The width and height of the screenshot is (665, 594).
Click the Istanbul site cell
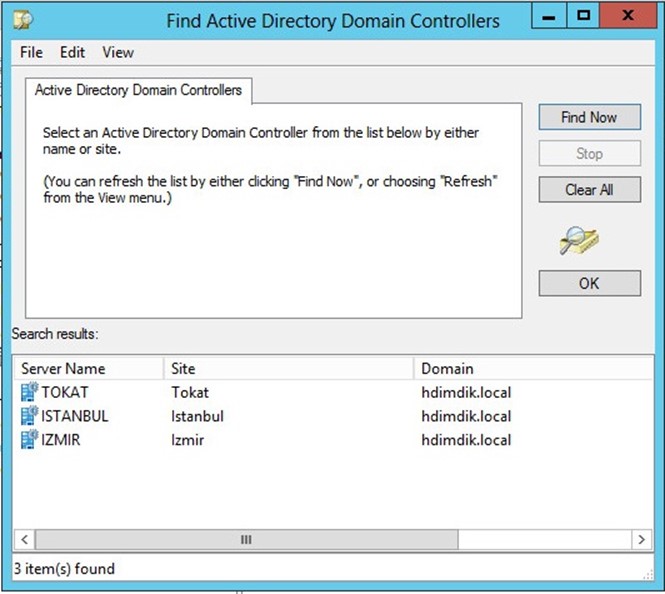[197, 416]
